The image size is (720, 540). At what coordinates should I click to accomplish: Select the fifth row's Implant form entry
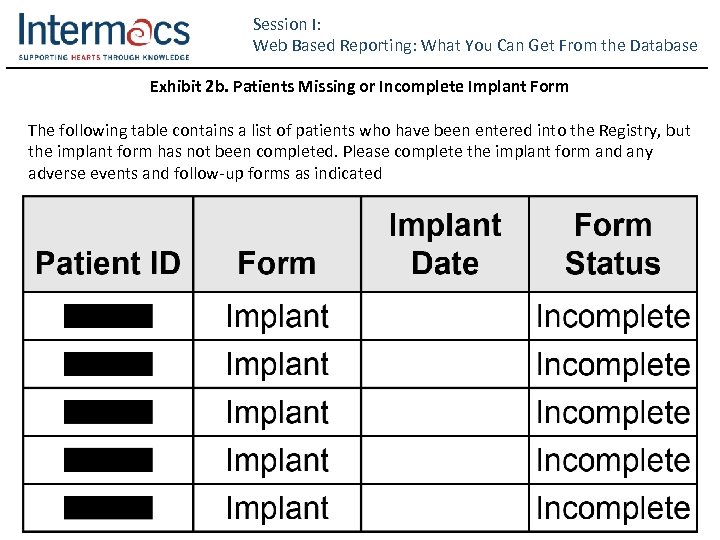(277, 507)
